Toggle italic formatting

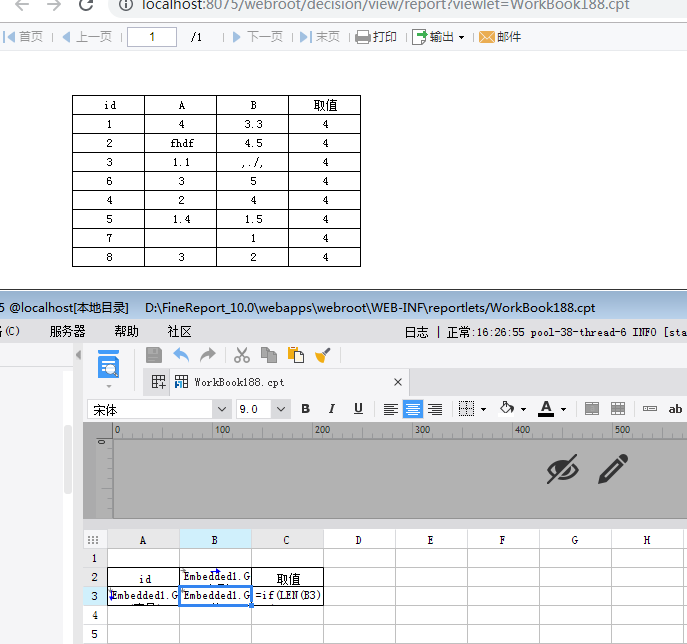tap(332, 409)
